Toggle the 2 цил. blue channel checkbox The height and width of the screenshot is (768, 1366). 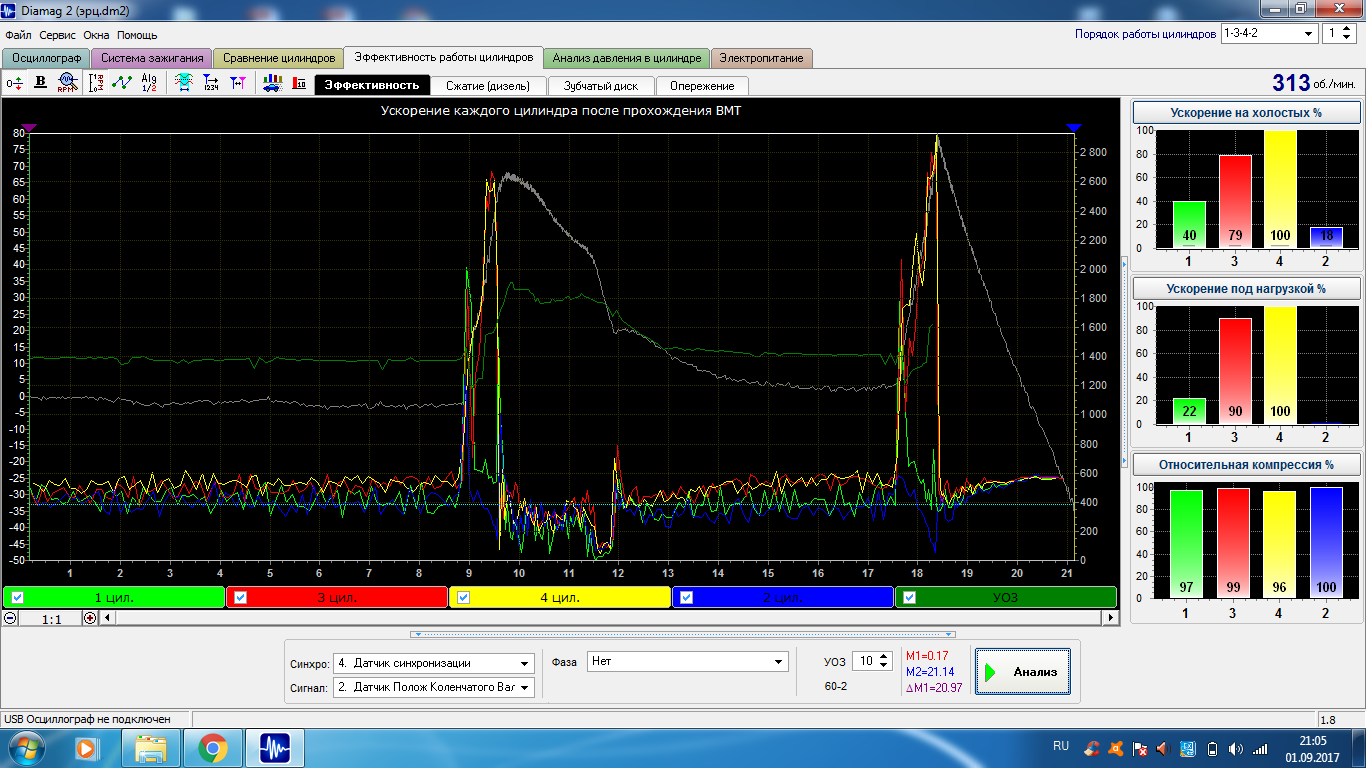[686, 598]
